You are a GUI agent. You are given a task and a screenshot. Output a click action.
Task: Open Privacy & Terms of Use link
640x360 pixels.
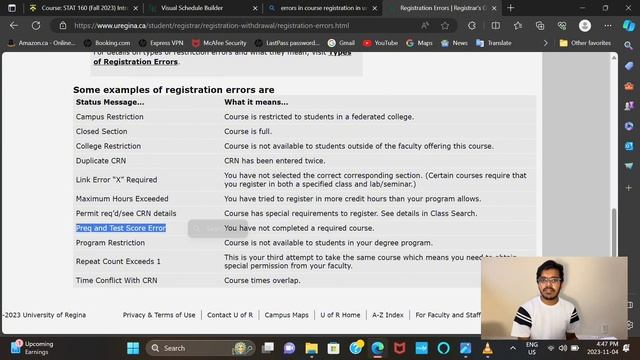159,315
